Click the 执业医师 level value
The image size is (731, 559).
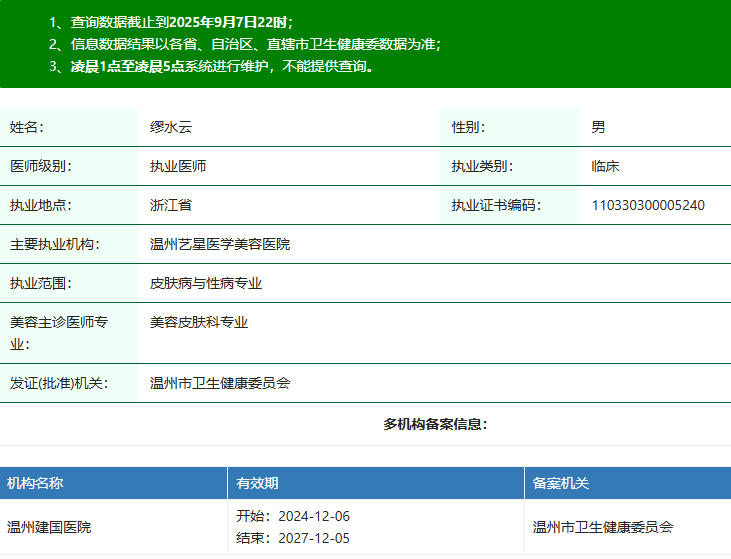point(178,166)
